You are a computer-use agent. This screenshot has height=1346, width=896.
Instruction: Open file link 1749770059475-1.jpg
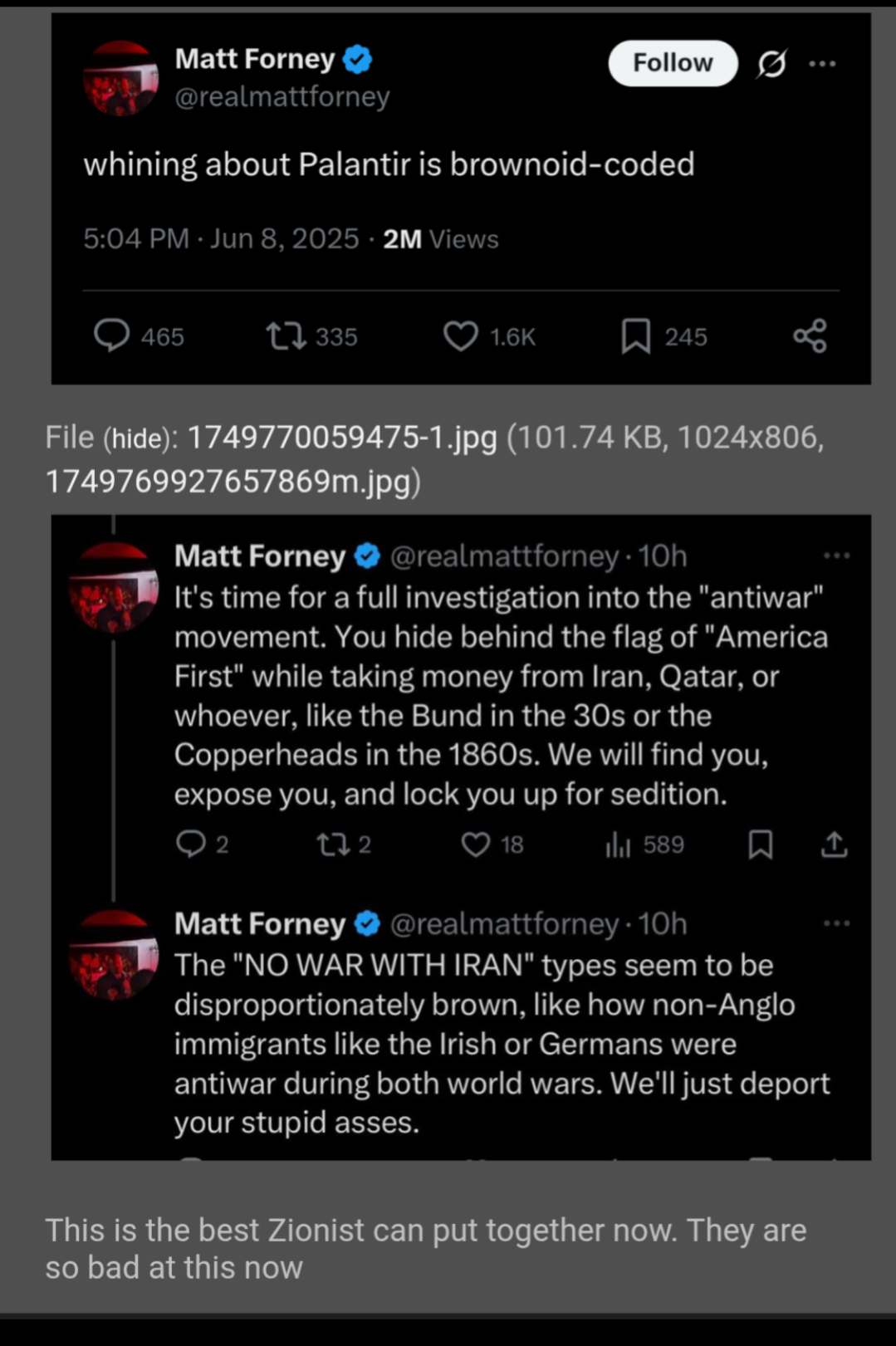click(x=342, y=438)
